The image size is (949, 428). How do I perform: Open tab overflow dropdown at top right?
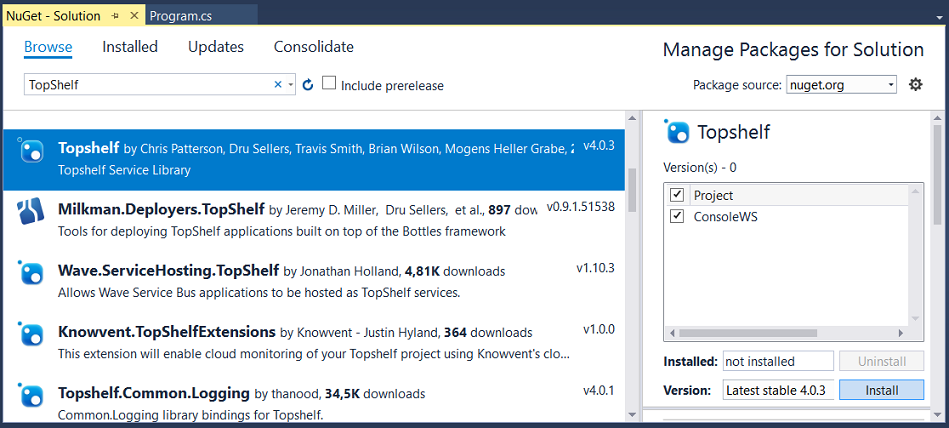point(938,18)
